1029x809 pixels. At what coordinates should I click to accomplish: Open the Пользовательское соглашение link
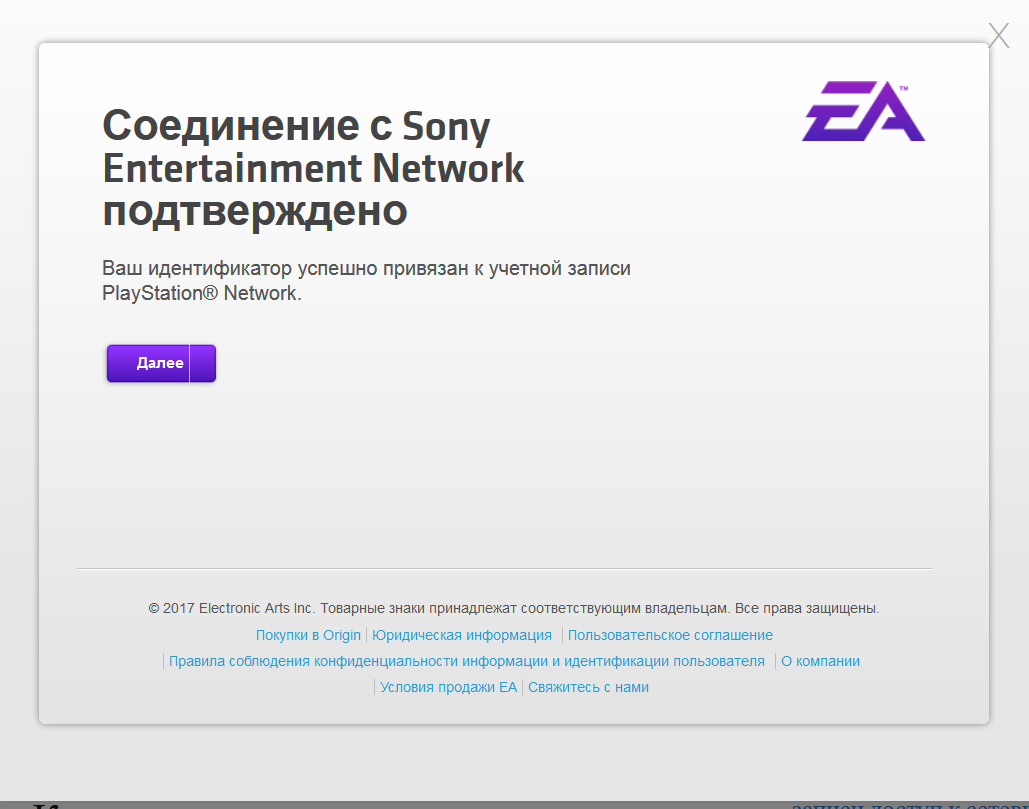[670, 635]
